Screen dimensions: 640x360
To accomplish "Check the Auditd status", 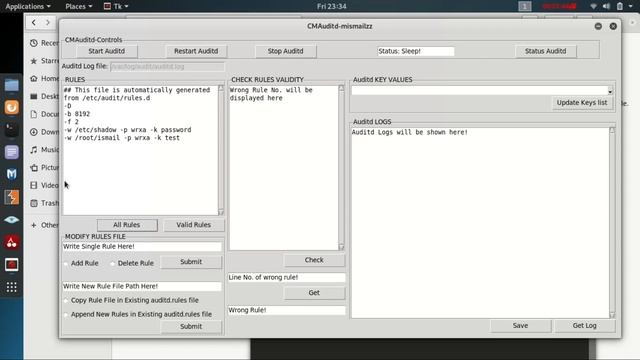I will (545, 51).
